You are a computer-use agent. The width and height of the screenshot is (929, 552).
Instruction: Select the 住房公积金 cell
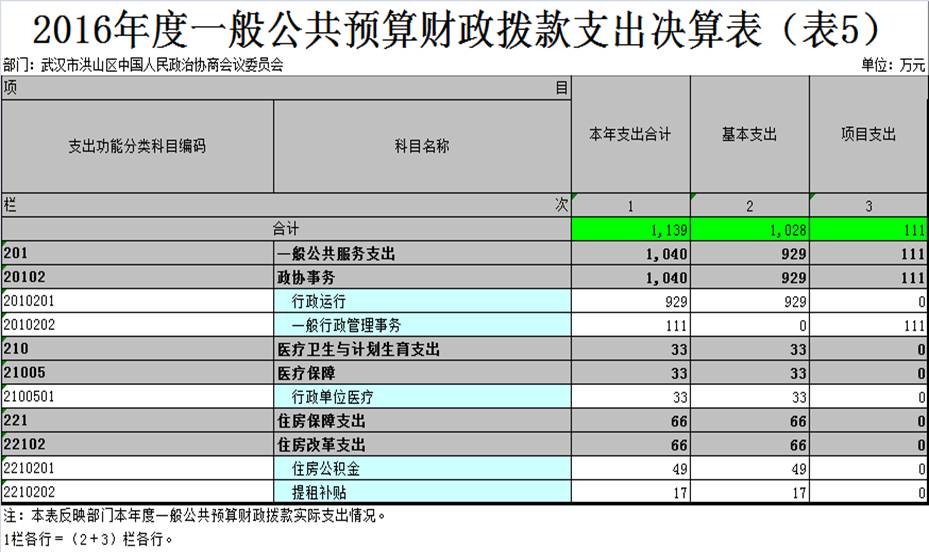(x=421, y=468)
